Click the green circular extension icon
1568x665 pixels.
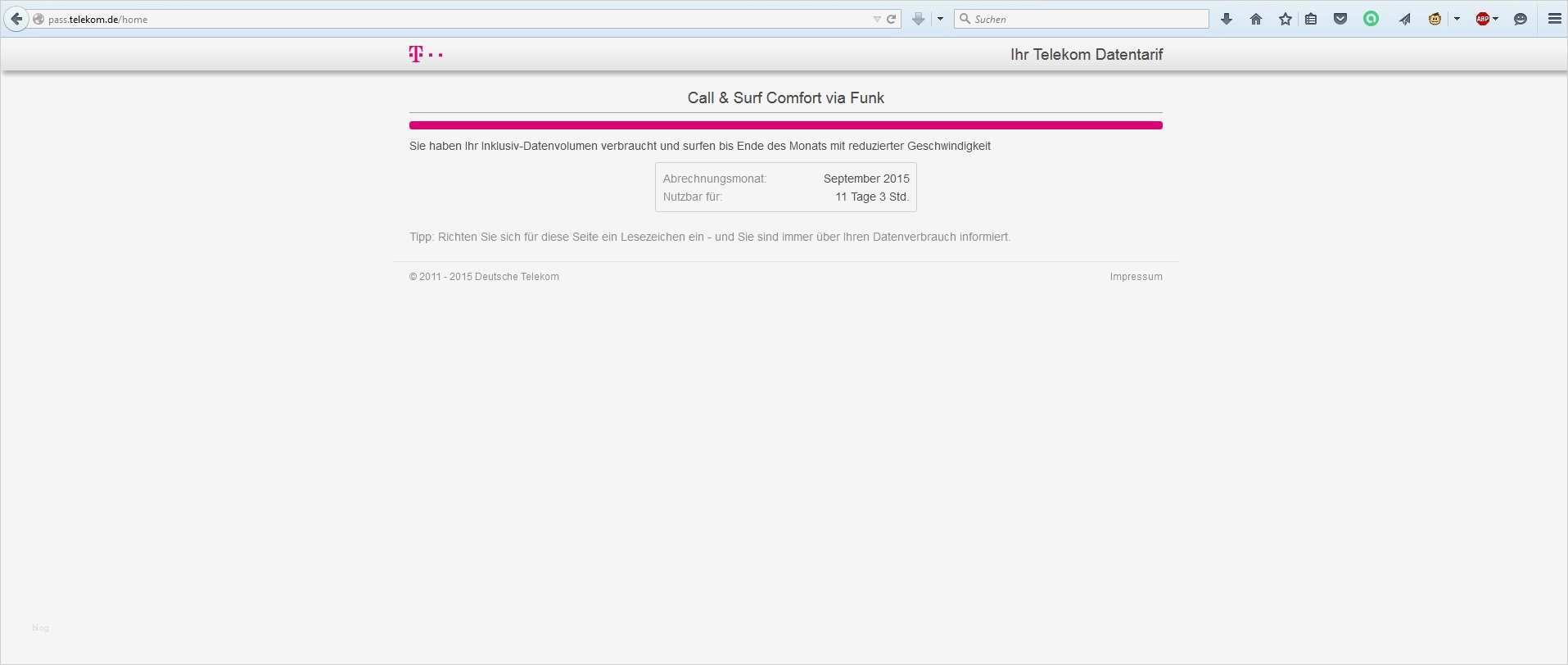(1371, 19)
